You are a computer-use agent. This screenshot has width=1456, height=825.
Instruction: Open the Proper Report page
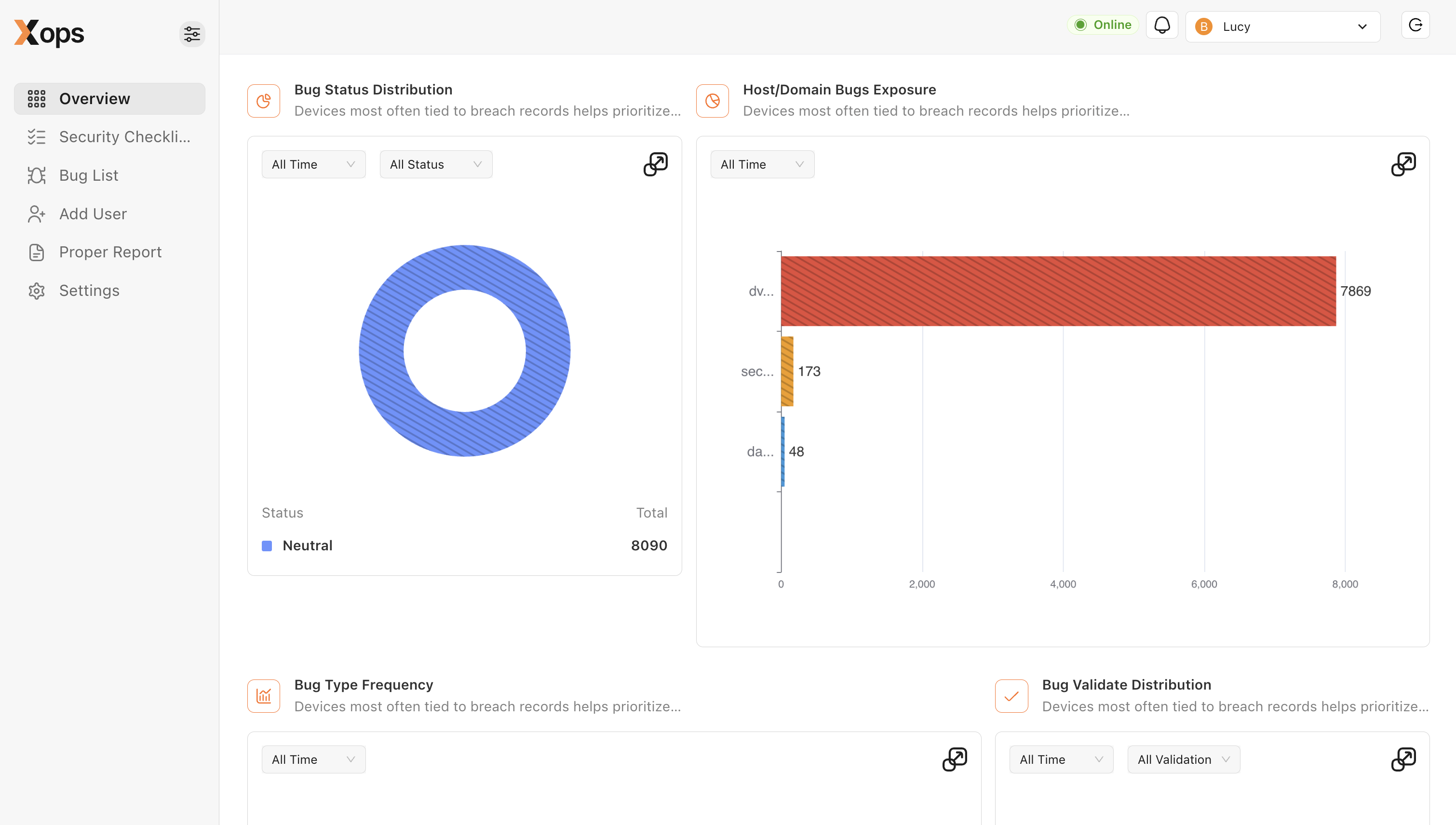point(110,252)
